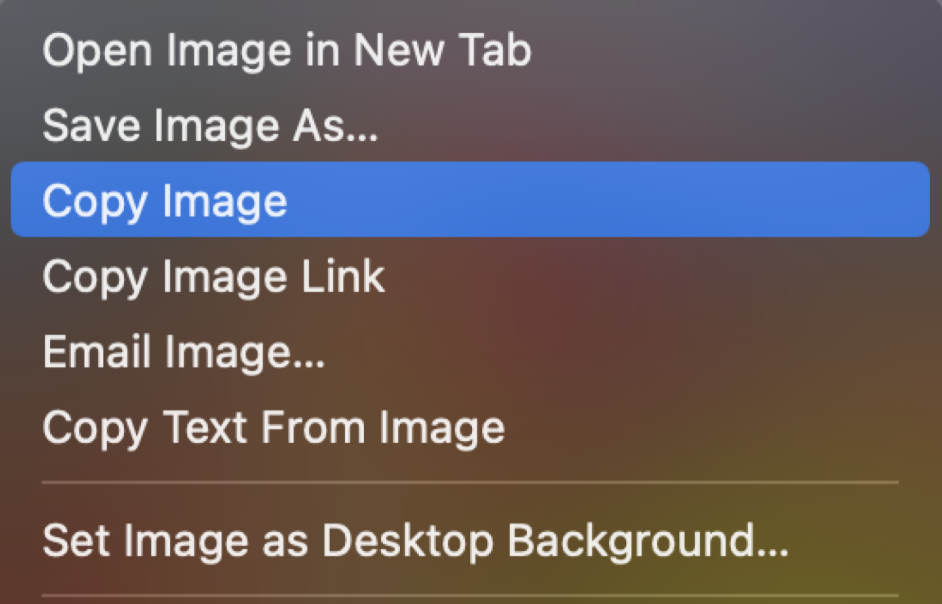Image resolution: width=942 pixels, height=604 pixels.
Task: Copy the image's link address
Action: click(x=213, y=276)
